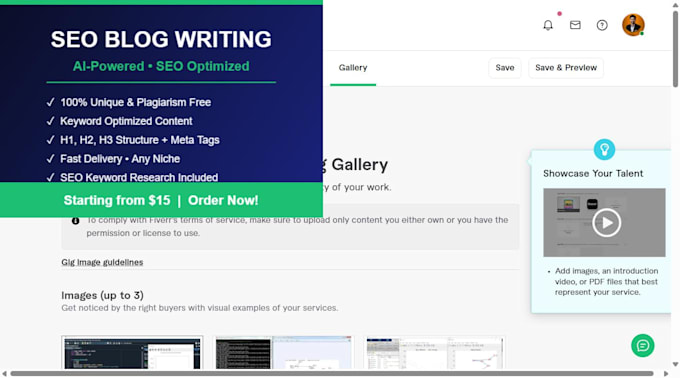Click the Save & Preview button
Image resolution: width=680 pixels, height=378 pixels.
566,68
